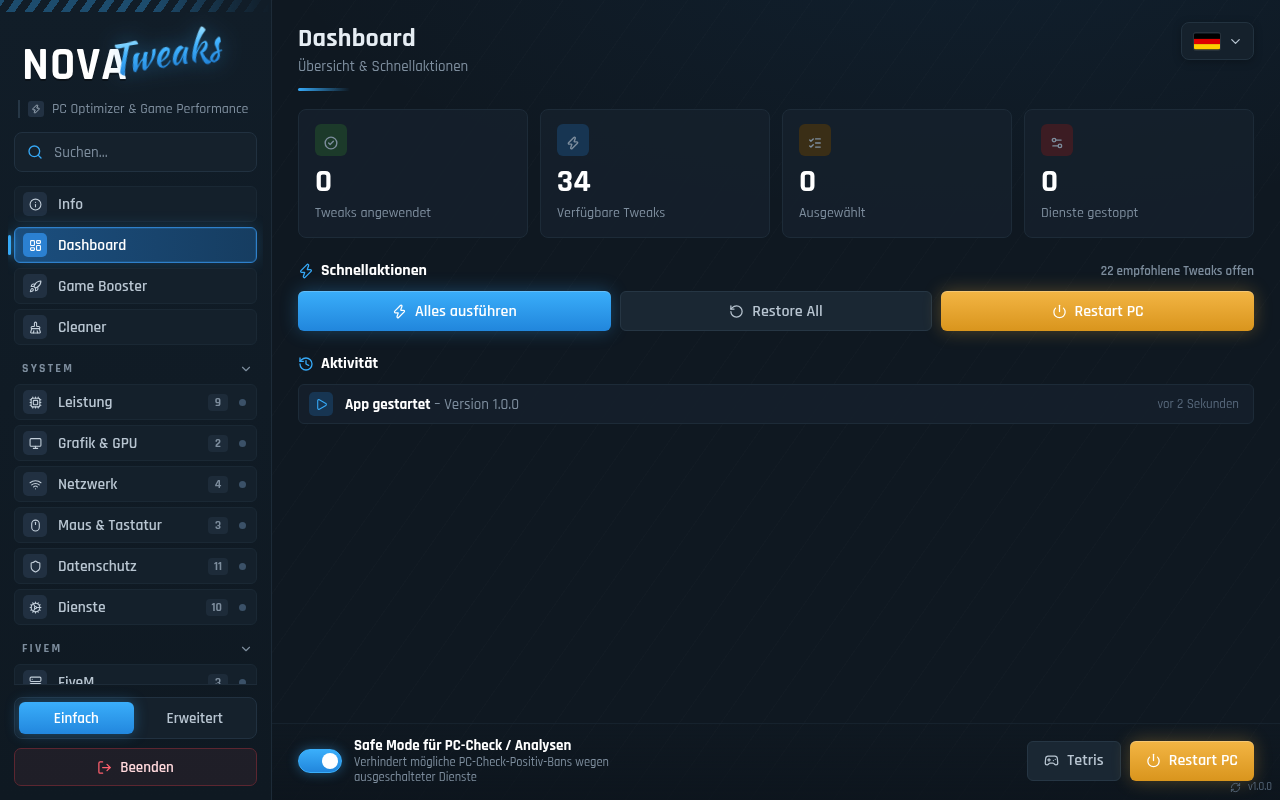The width and height of the screenshot is (1280, 800).
Task: Open the Dienste category
Action: [x=135, y=607]
